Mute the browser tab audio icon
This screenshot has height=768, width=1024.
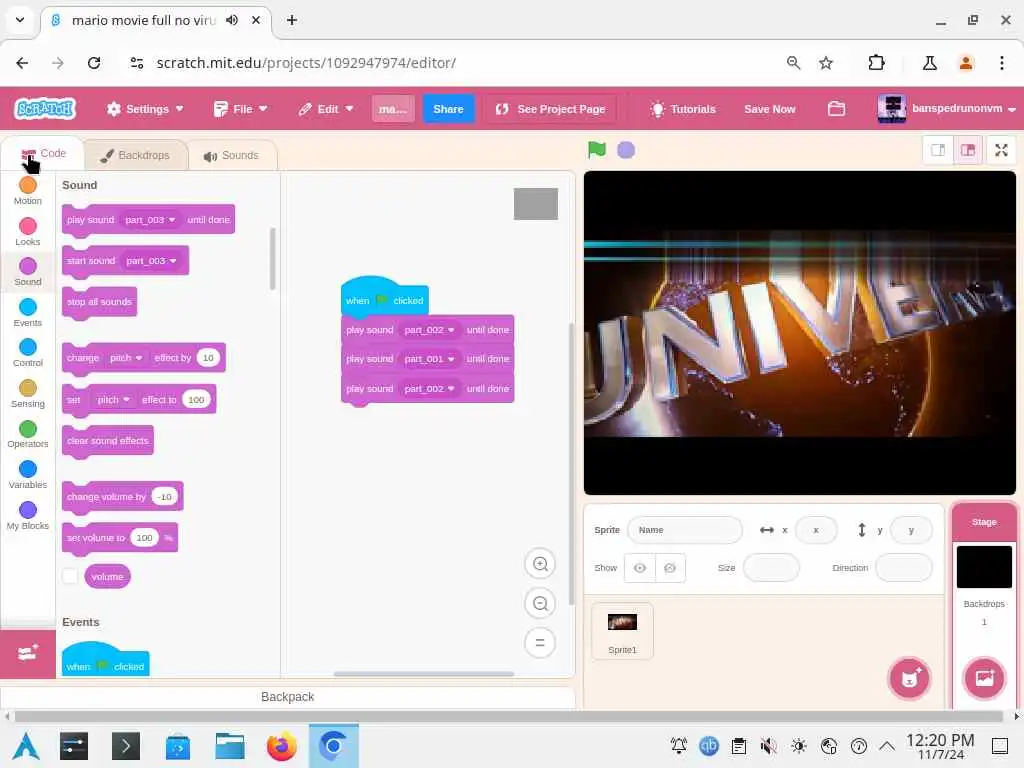232,20
